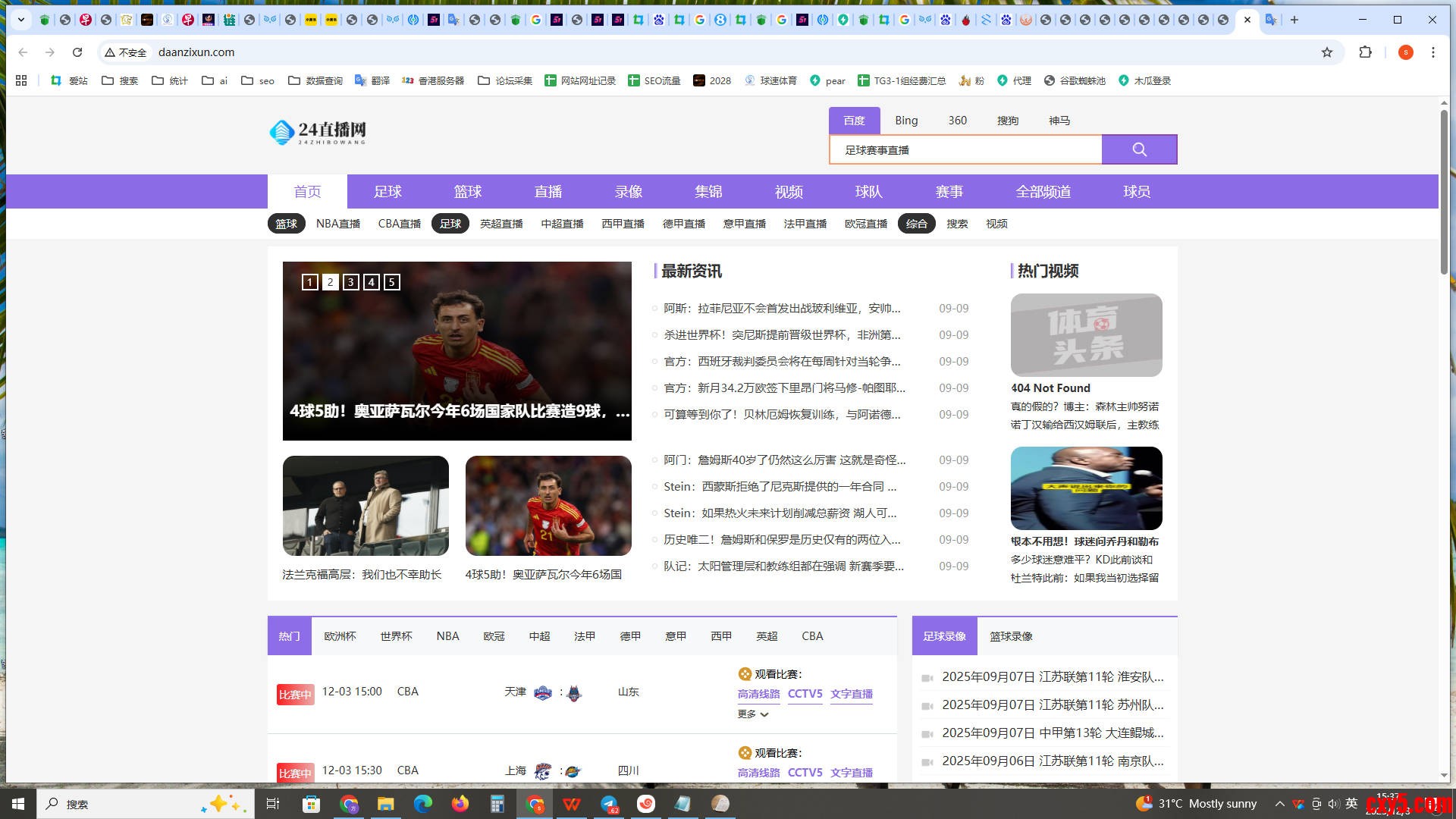Open the Chrome three-dot menu
Image resolution: width=1456 pixels, height=819 pixels.
click(x=1432, y=52)
